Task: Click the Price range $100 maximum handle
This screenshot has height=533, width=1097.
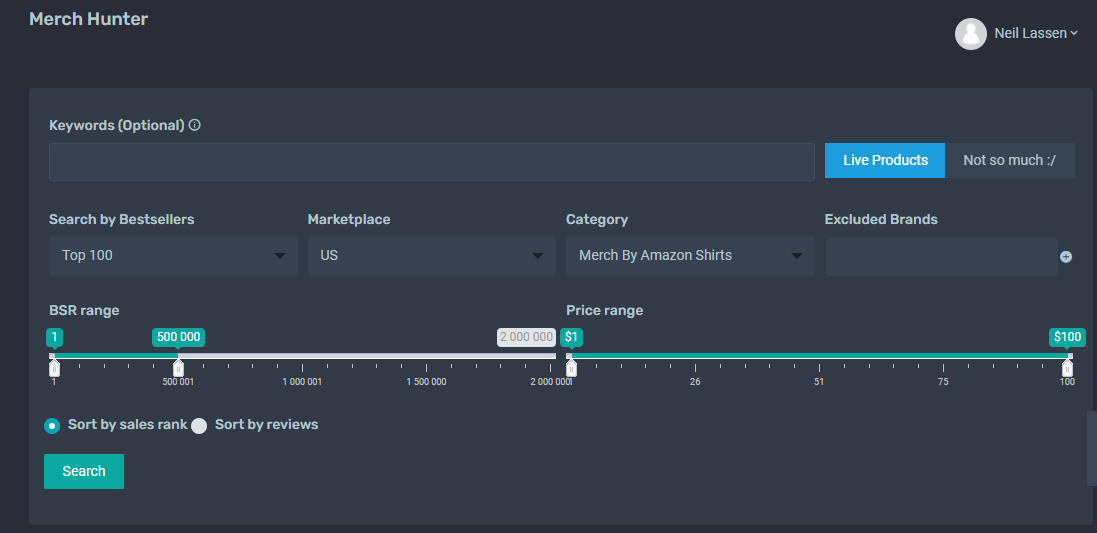Action: (1067, 367)
